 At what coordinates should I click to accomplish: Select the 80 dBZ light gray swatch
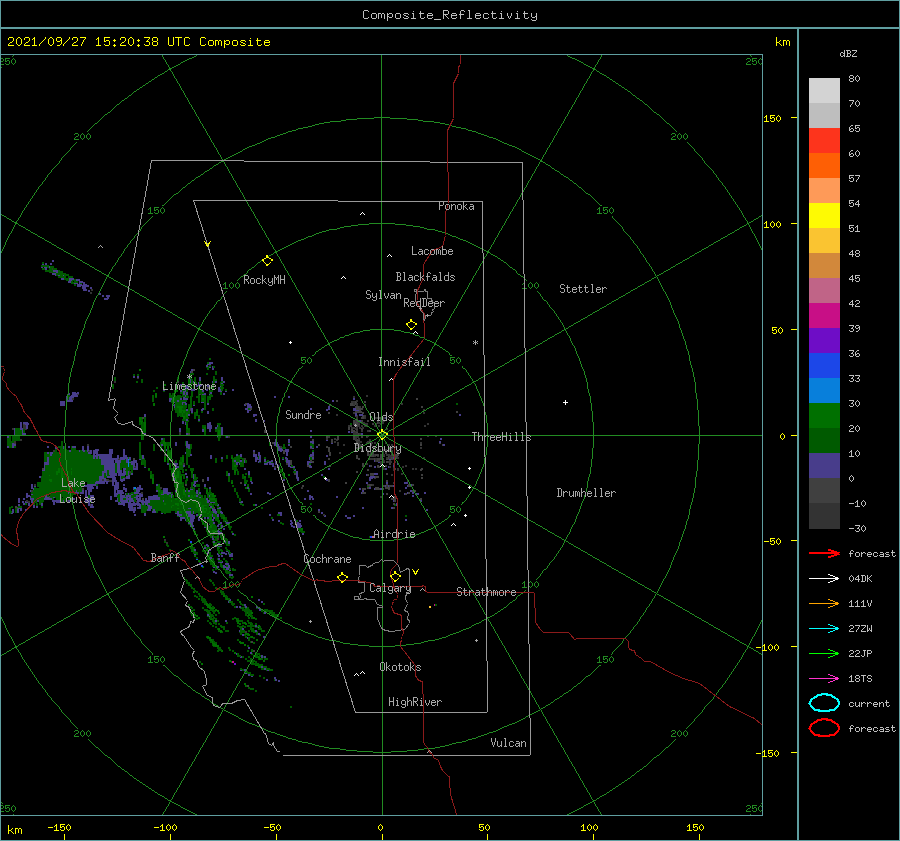pos(824,90)
